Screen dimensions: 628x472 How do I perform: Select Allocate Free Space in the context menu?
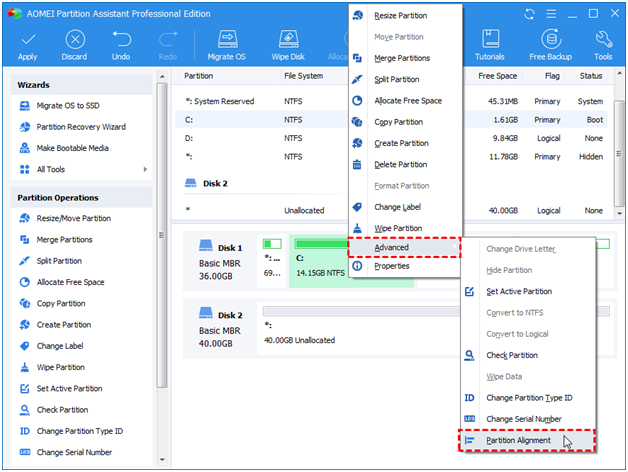[405, 101]
